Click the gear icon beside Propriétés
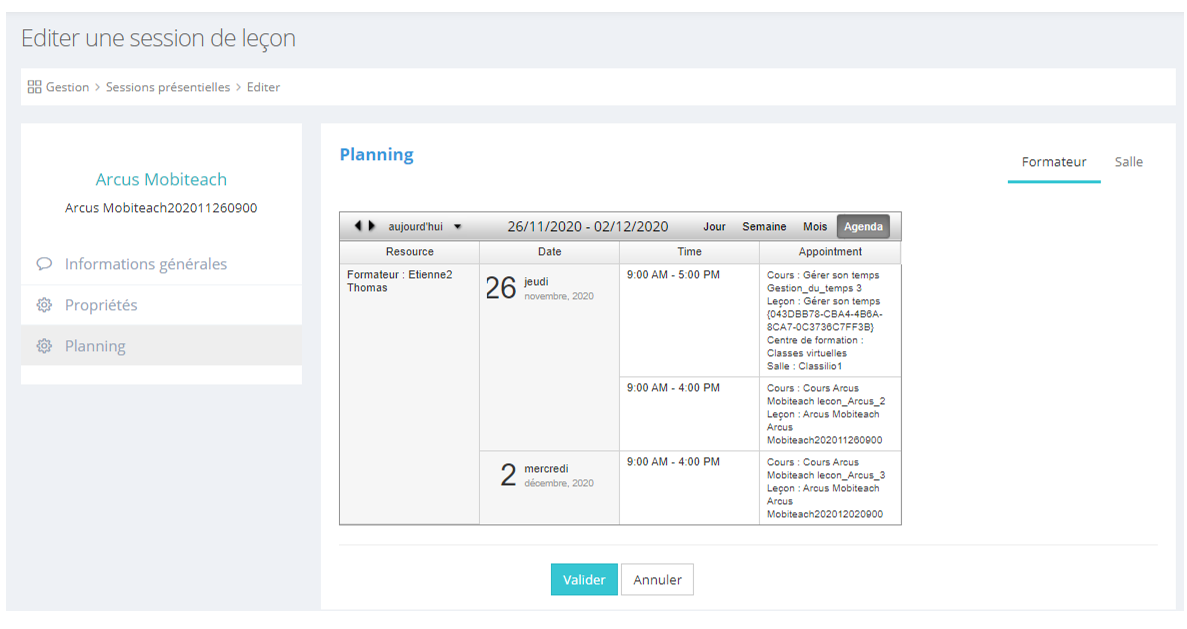 tap(44, 305)
